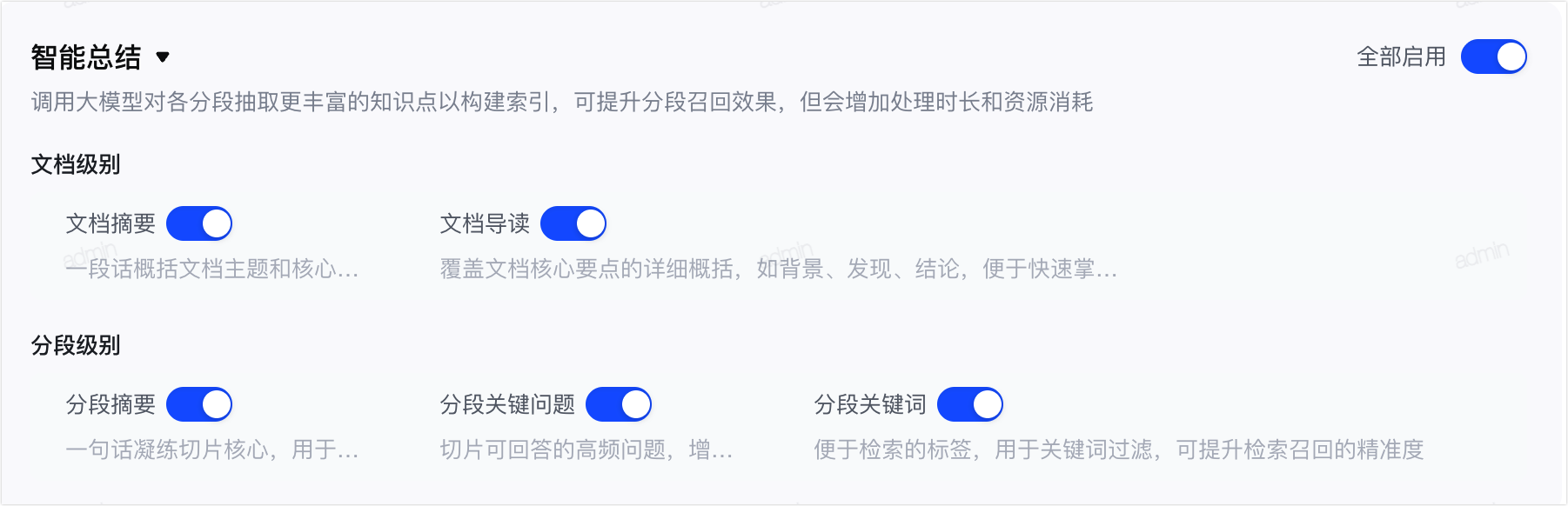
Task: Switch off the 分段摘要 toggle
Action: pos(199,404)
